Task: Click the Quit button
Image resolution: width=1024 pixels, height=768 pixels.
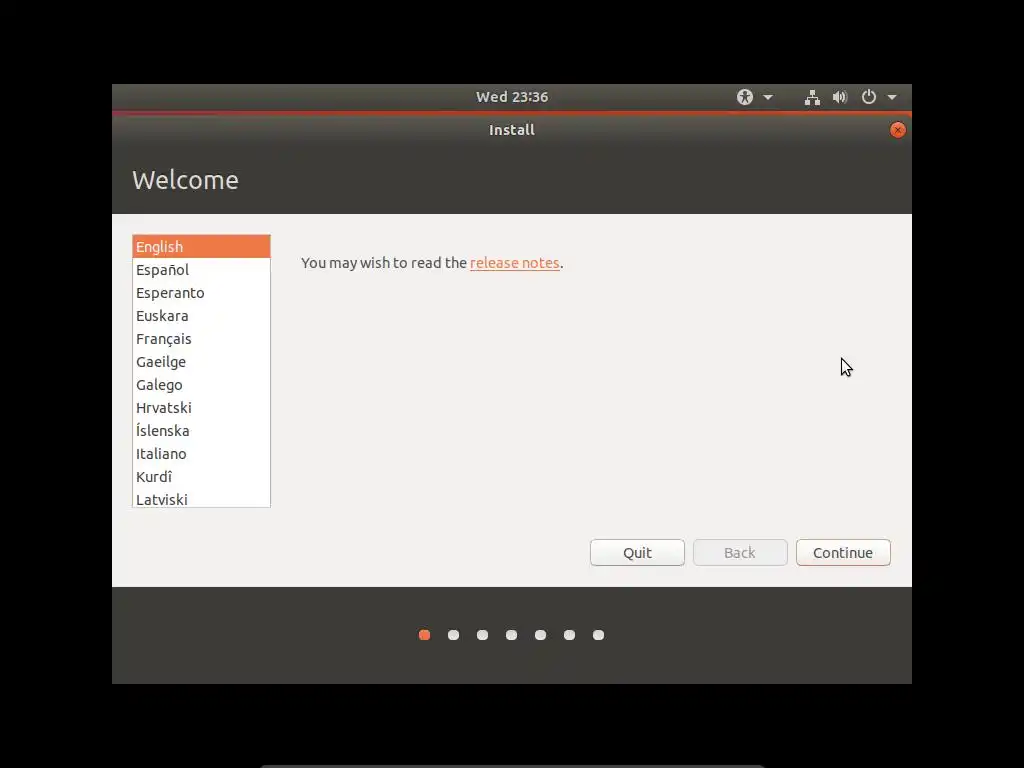Action: (x=637, y=552)
